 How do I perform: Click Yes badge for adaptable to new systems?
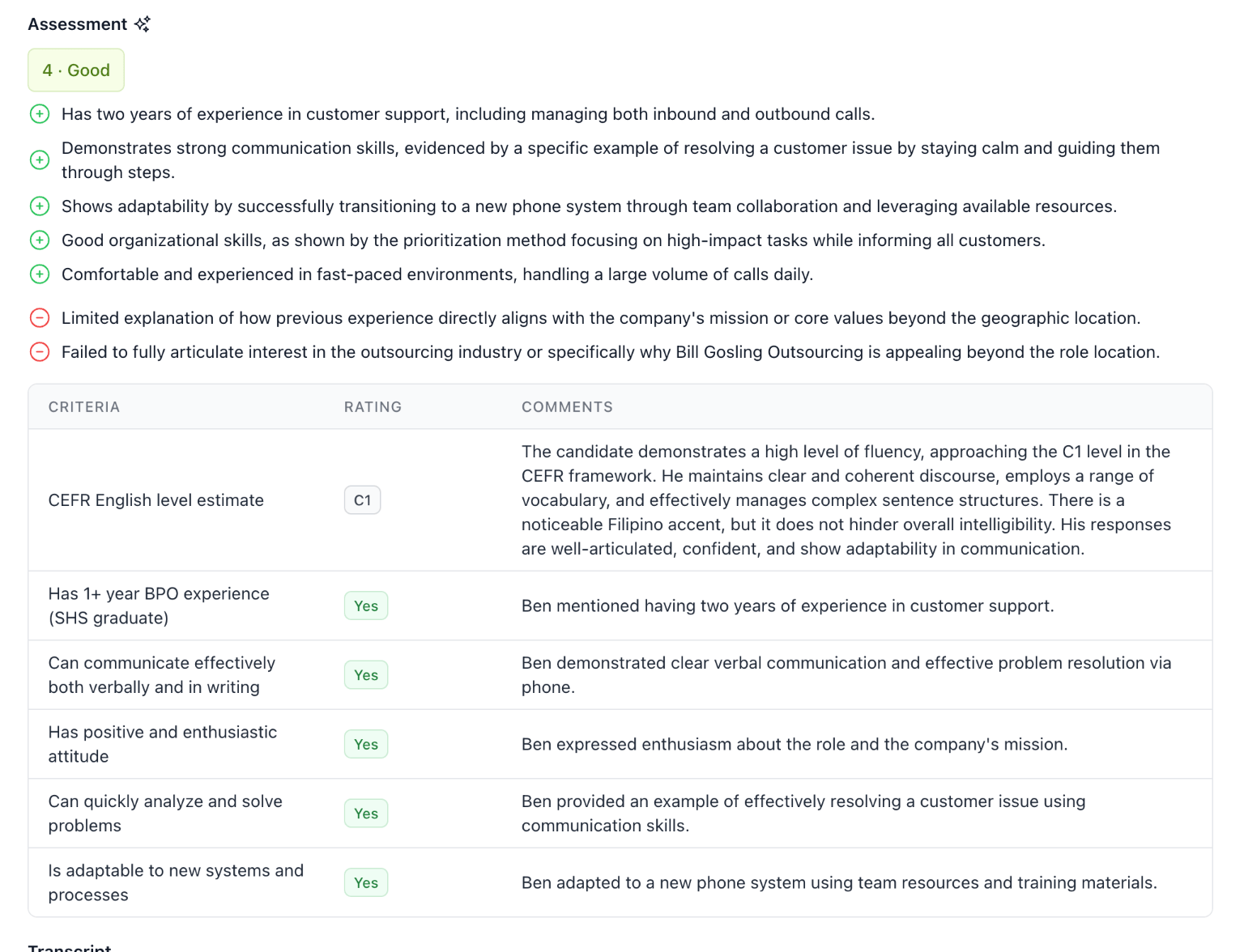(x=366, y=882)
